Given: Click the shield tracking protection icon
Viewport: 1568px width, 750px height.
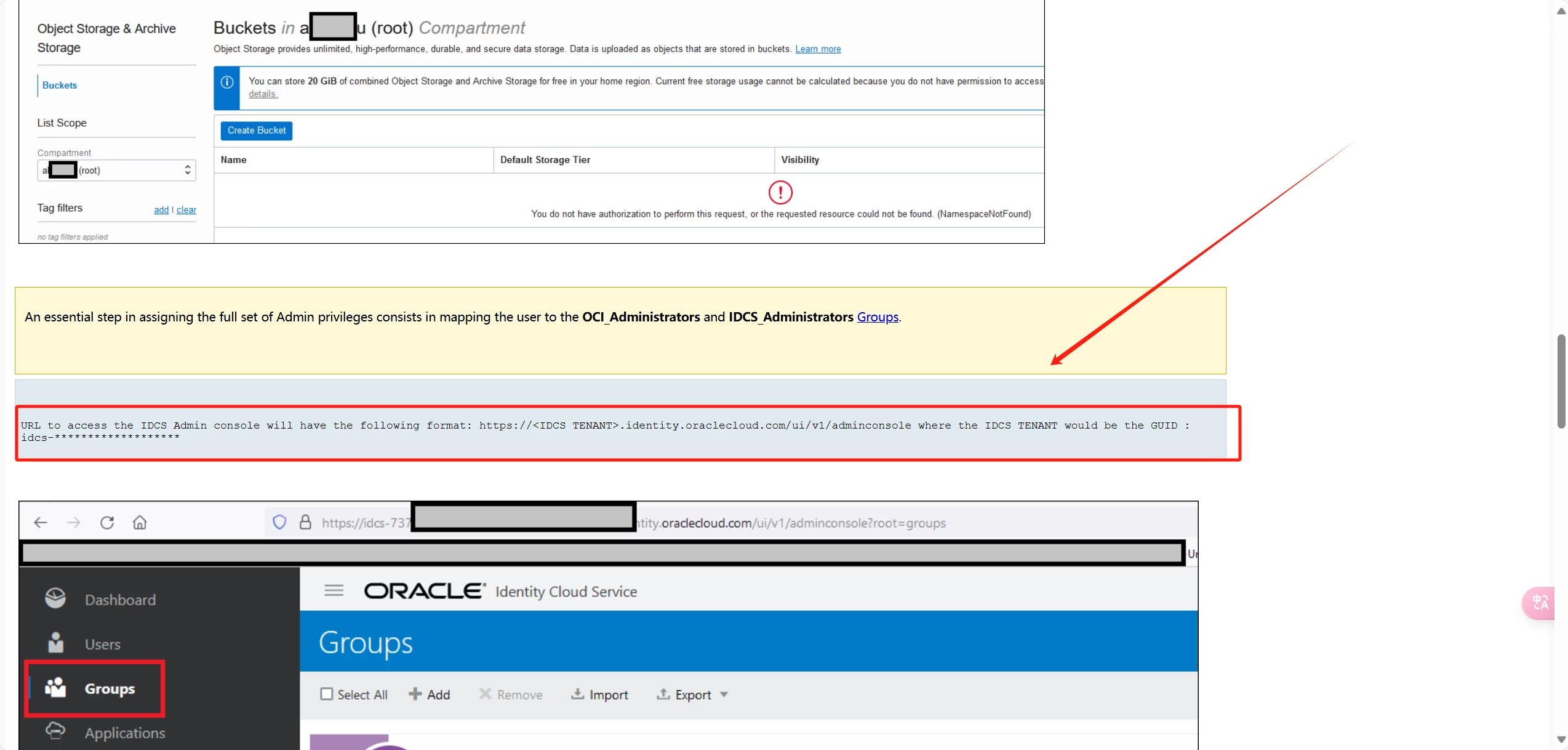Looking at the screenshot, I should pyautogui.click(x=279, y=523).
